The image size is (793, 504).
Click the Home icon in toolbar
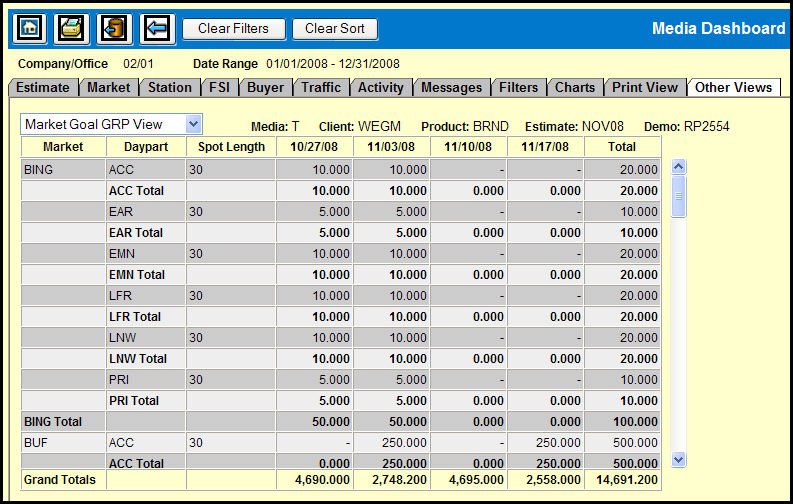point(29,28)
